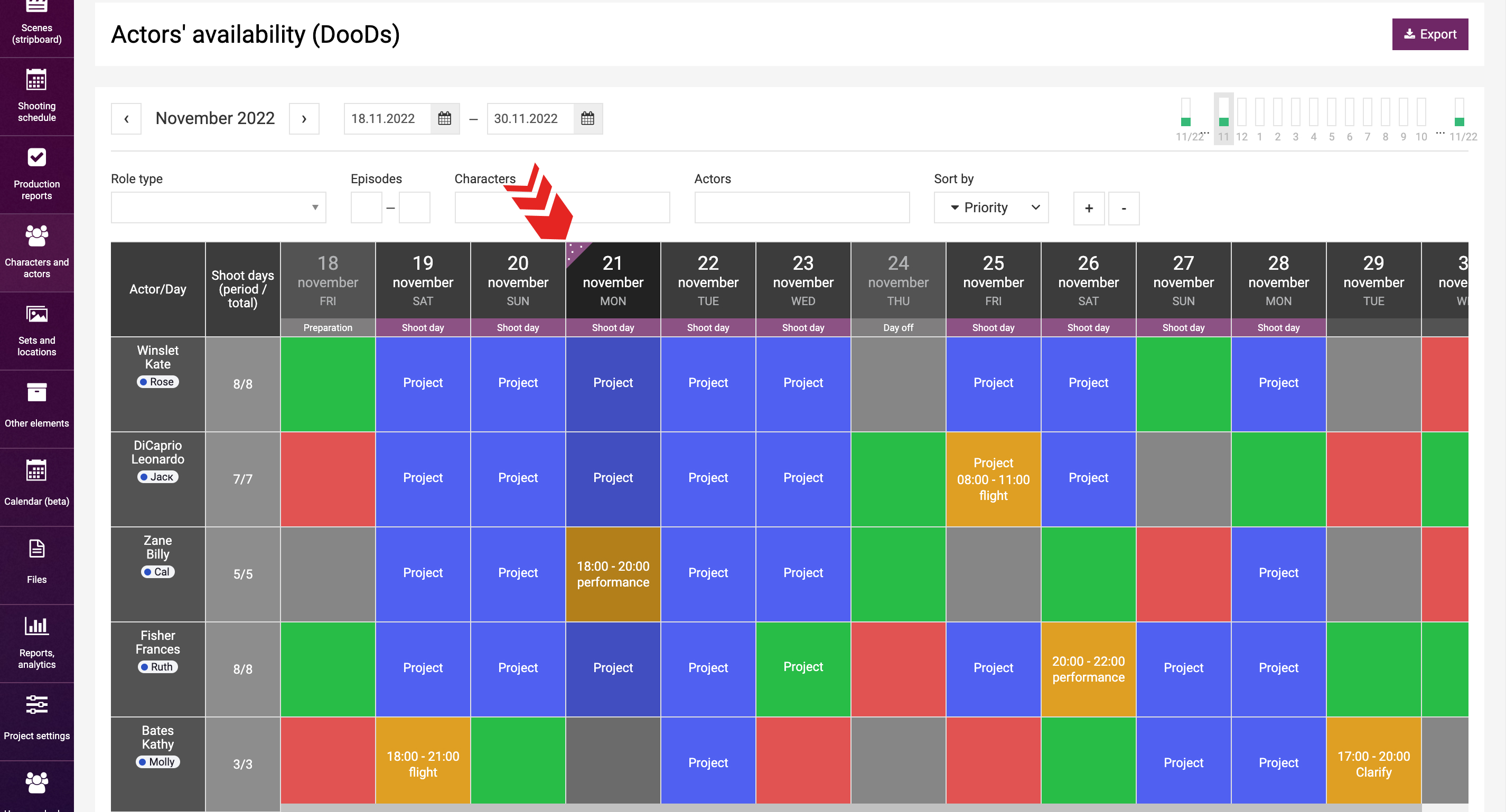Open Project settings
The image size is (1506, 812).
[x=37, y=721]
